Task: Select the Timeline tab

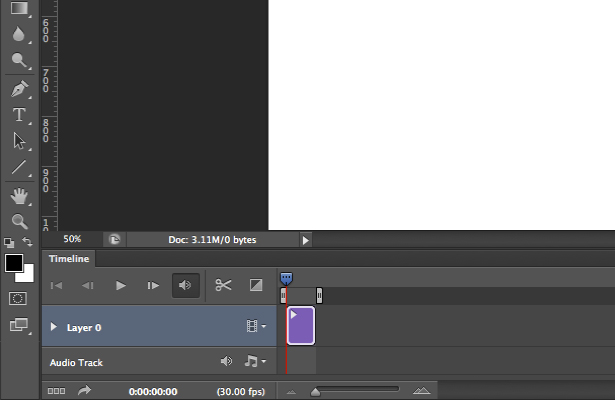Action: pyautogui.click(x=69, y=259)
